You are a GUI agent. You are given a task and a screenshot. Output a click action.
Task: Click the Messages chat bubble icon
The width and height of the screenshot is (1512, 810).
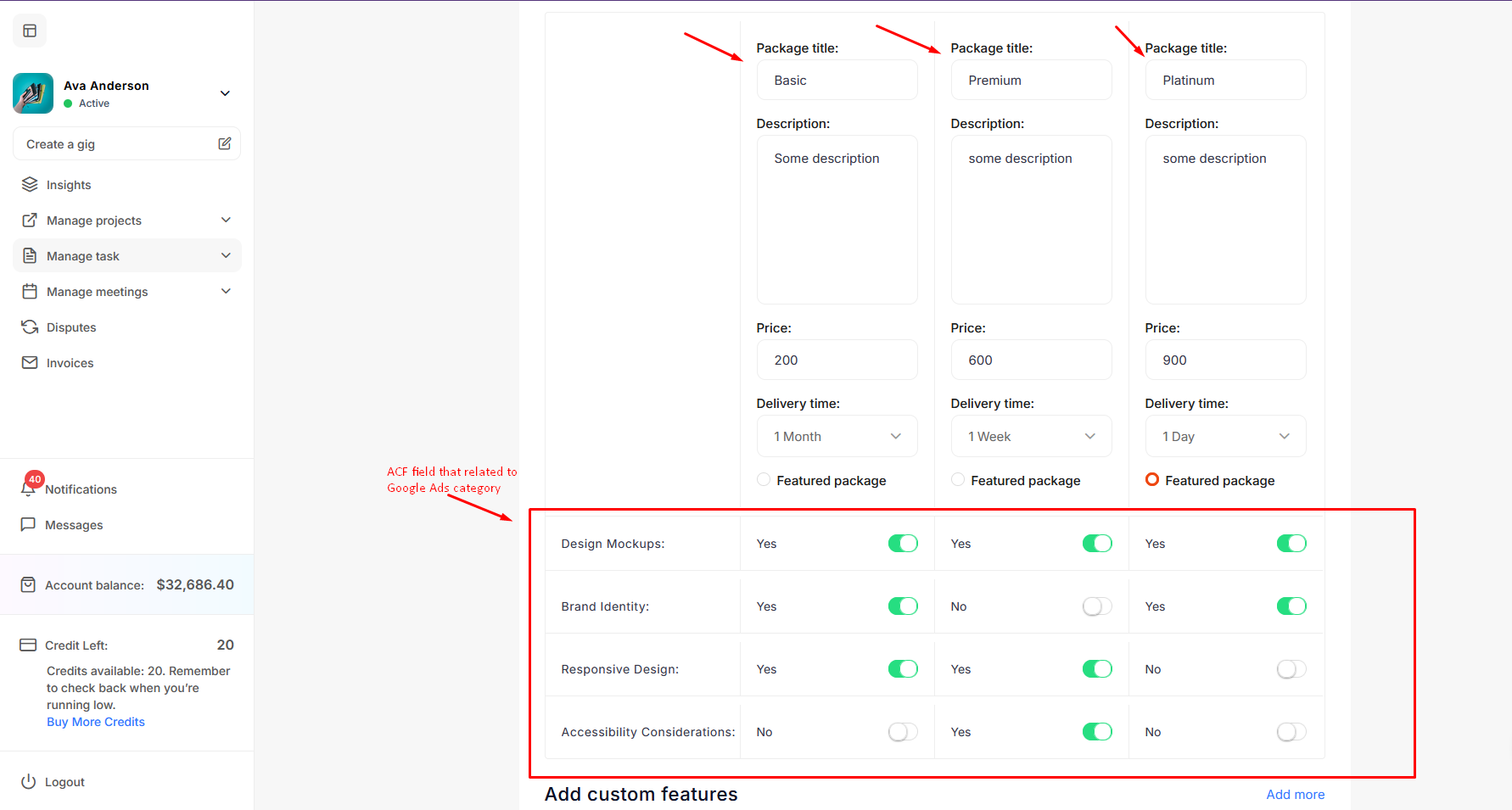[28, 525]
